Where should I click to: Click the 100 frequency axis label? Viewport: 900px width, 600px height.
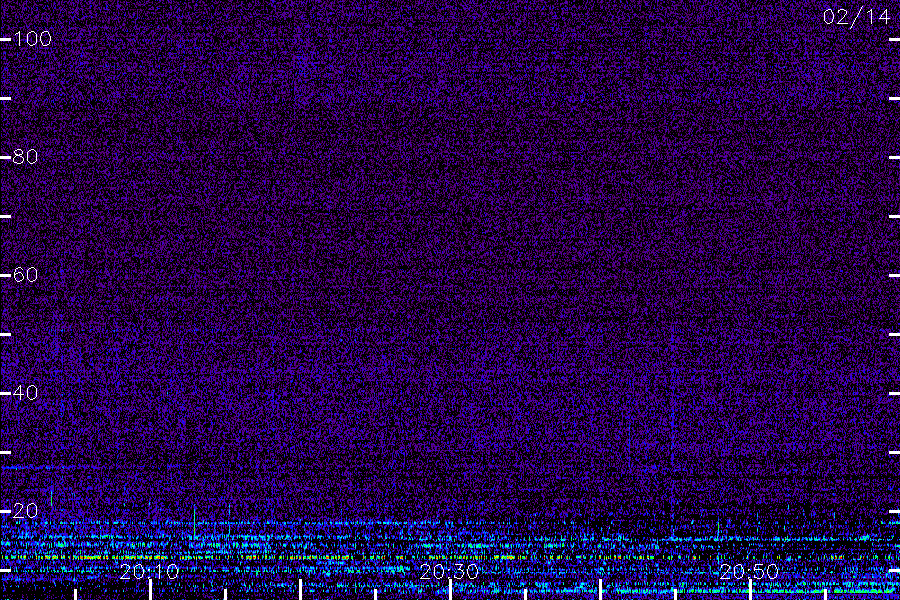pyautogui.click(x=32, y=39)
